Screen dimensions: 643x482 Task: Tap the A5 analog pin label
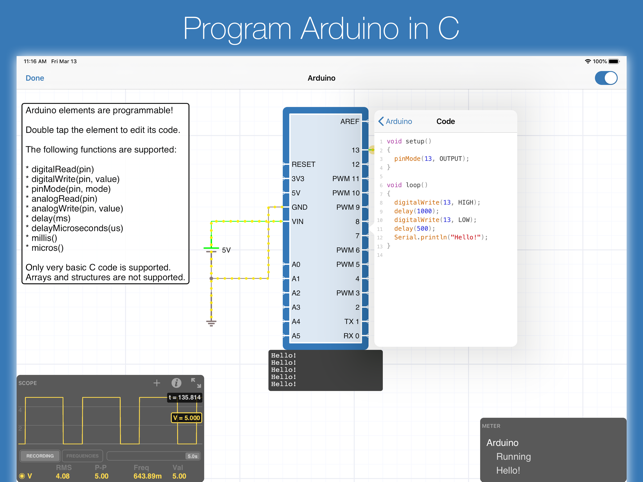point(296,336)
